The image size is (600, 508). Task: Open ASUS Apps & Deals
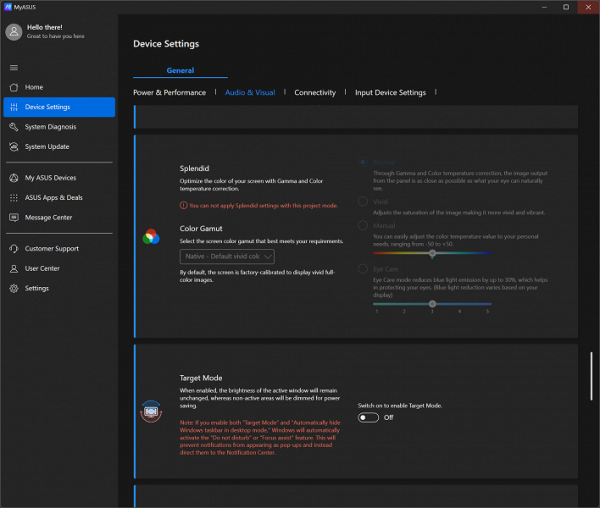pyautogui.click(x=14, y=198)
